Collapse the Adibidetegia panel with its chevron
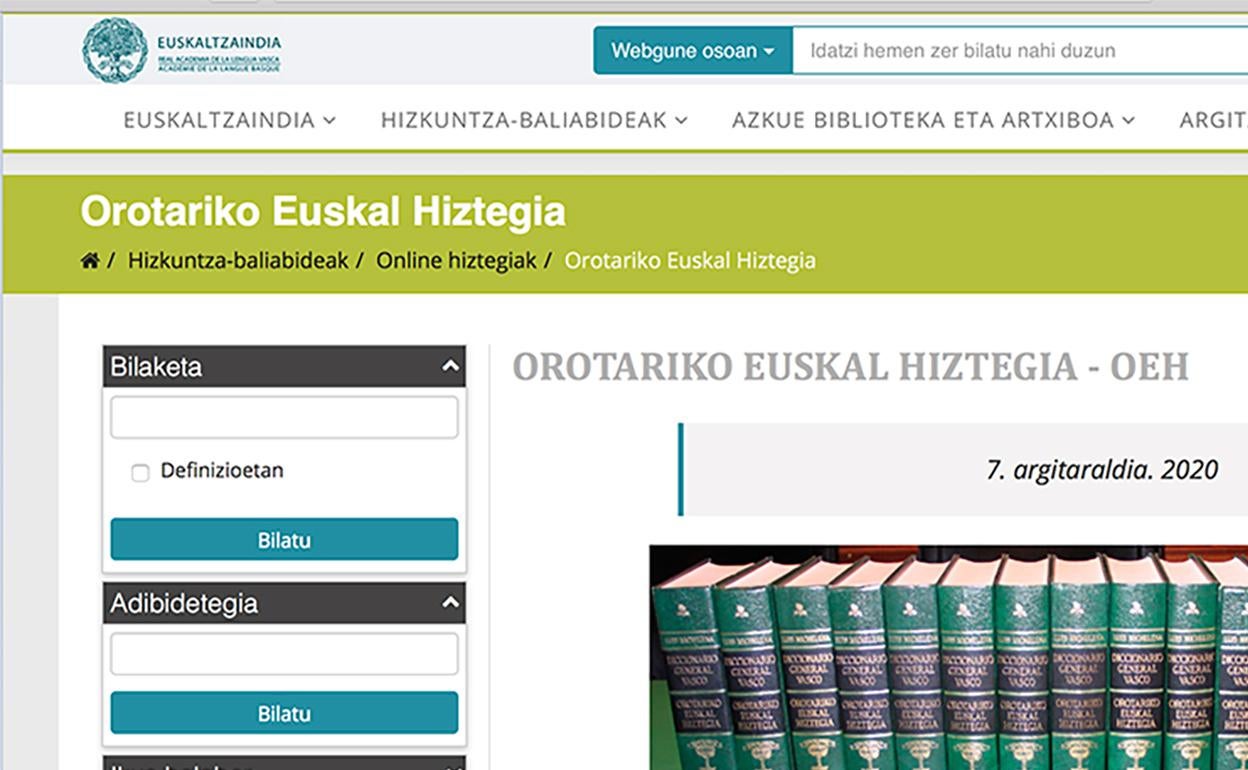 pos(450,603)
